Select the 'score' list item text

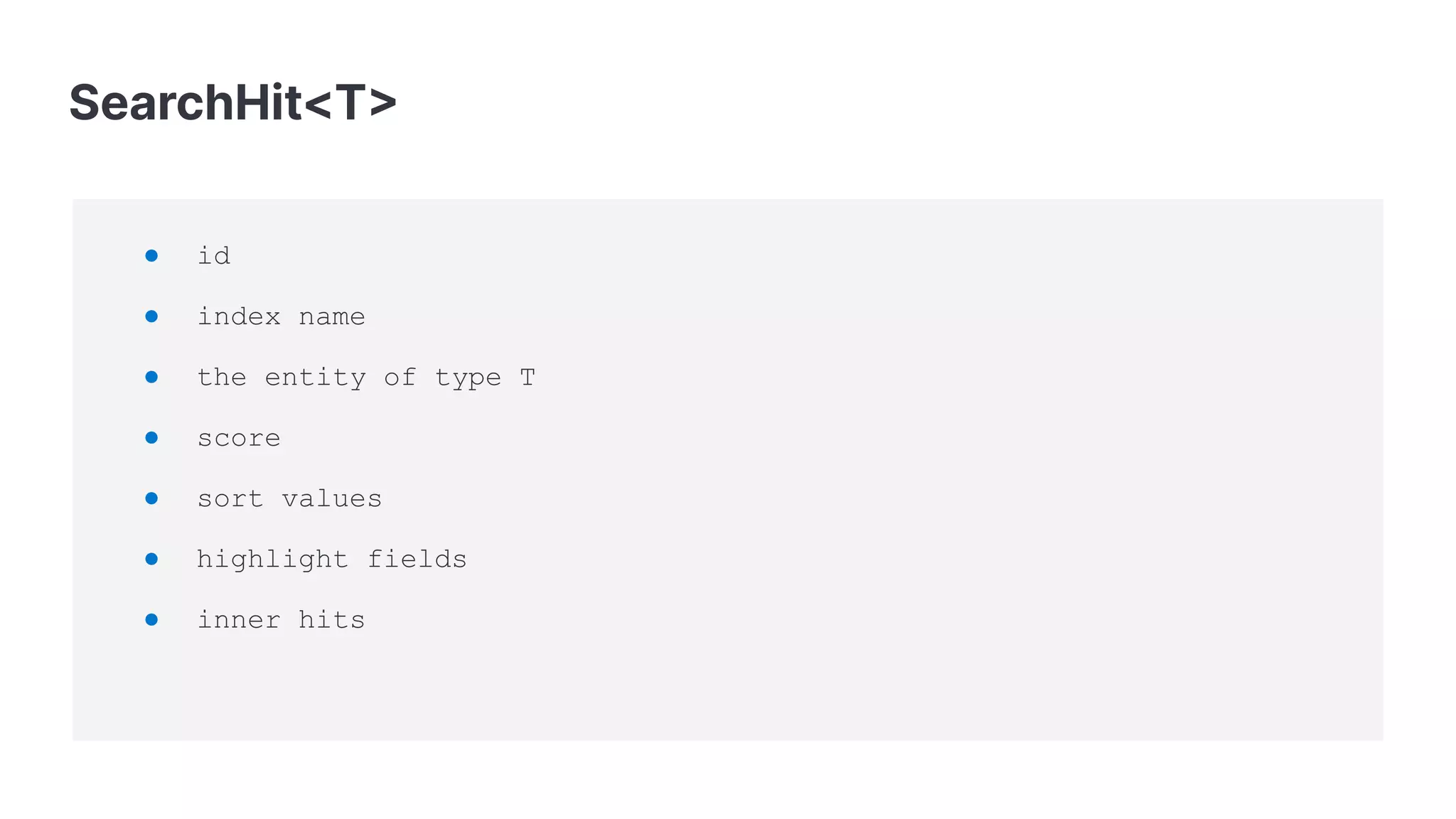coord(239,439)
